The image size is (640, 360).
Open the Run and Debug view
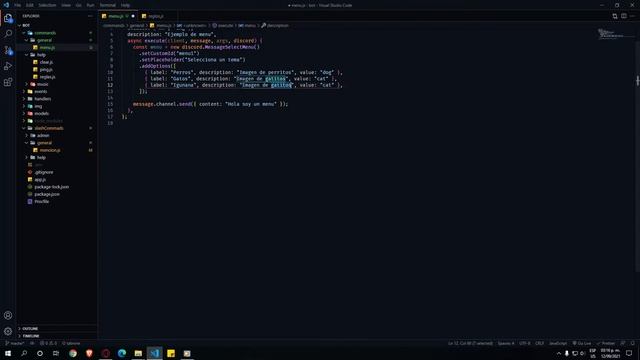click(x=8, y=66)
